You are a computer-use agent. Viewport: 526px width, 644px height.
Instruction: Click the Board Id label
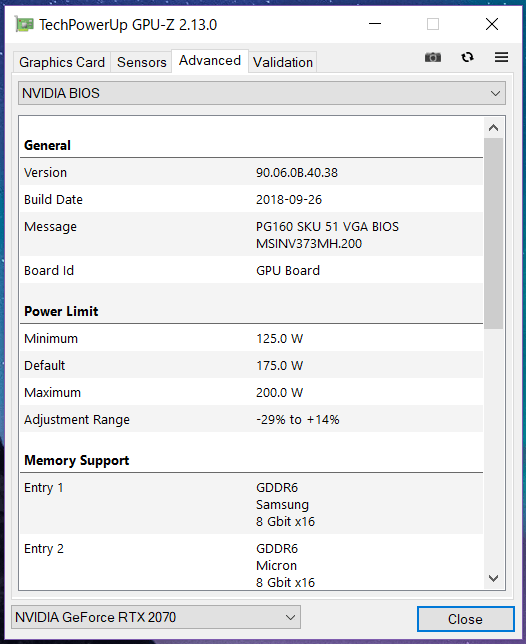[x=49, y=271]
